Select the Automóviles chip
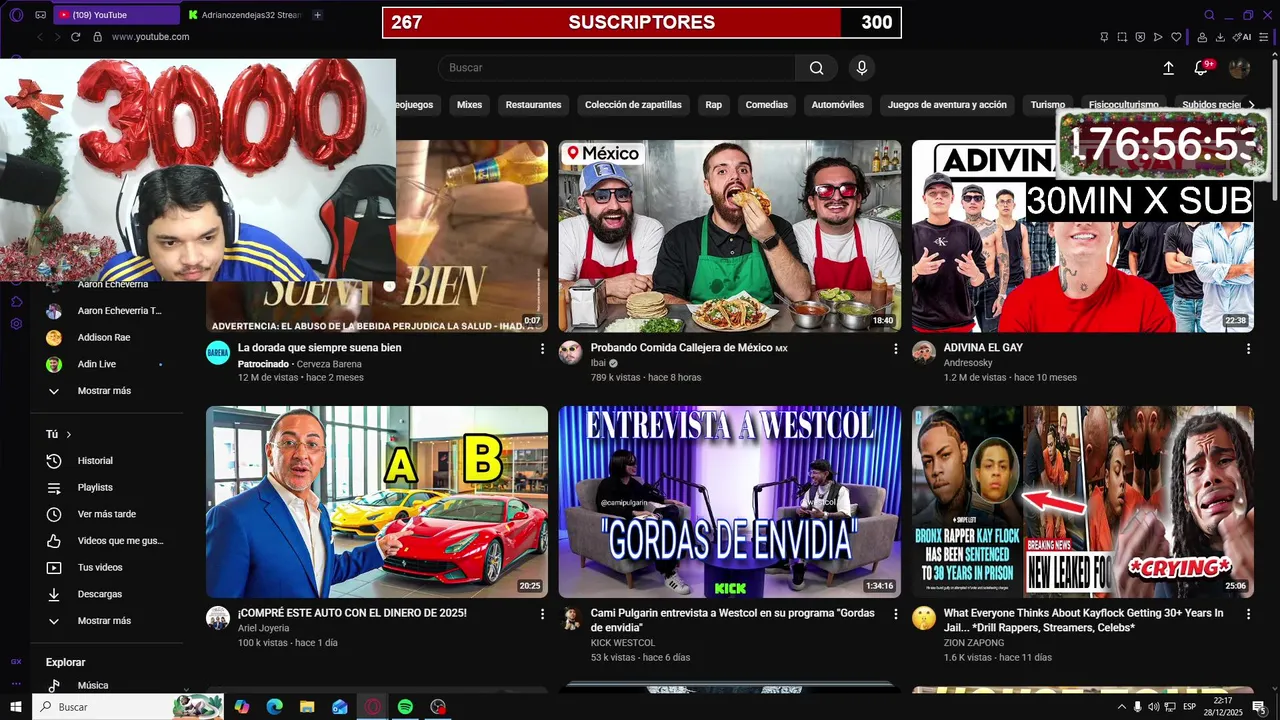Screen dimensions: 1280x720 [x=837, y=105]
